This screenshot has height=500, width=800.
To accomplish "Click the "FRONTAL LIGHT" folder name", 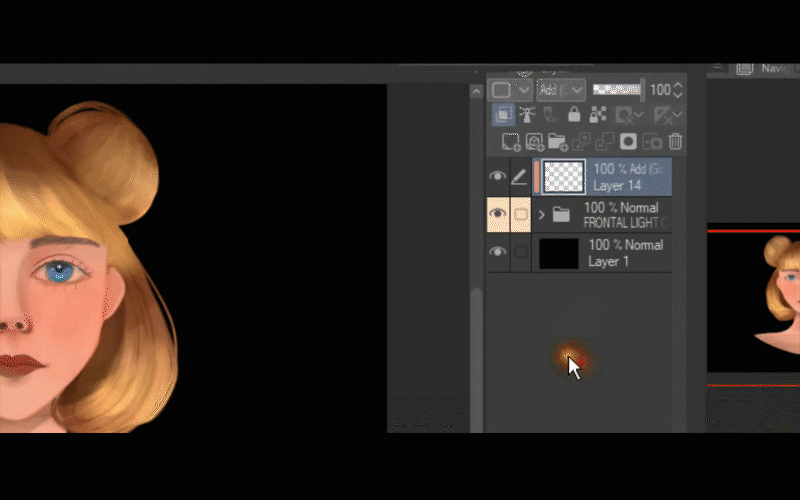I will click(x=625, y=223).
